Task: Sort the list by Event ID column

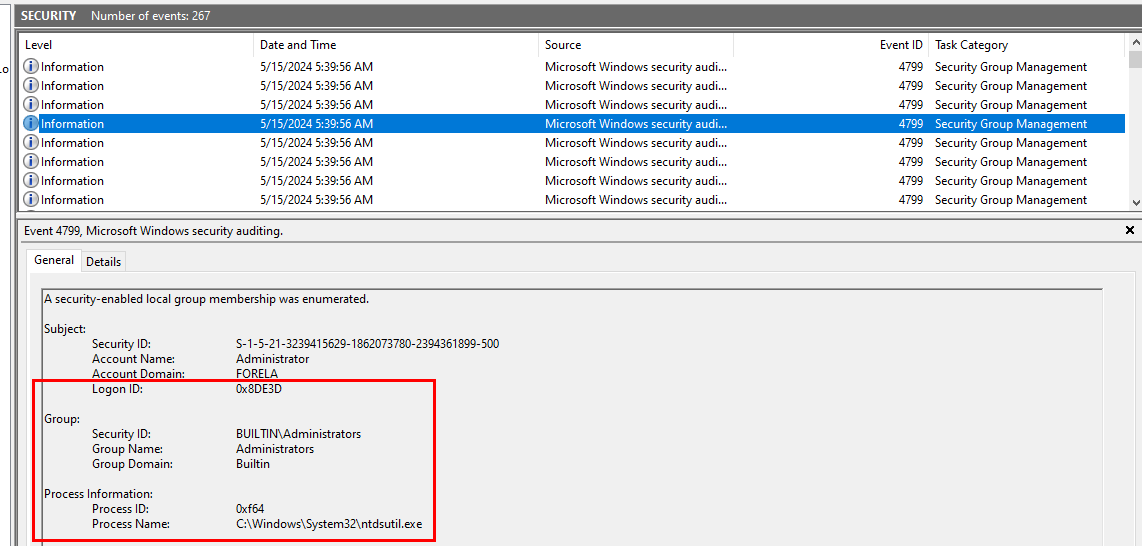Action: click(830, 45)
